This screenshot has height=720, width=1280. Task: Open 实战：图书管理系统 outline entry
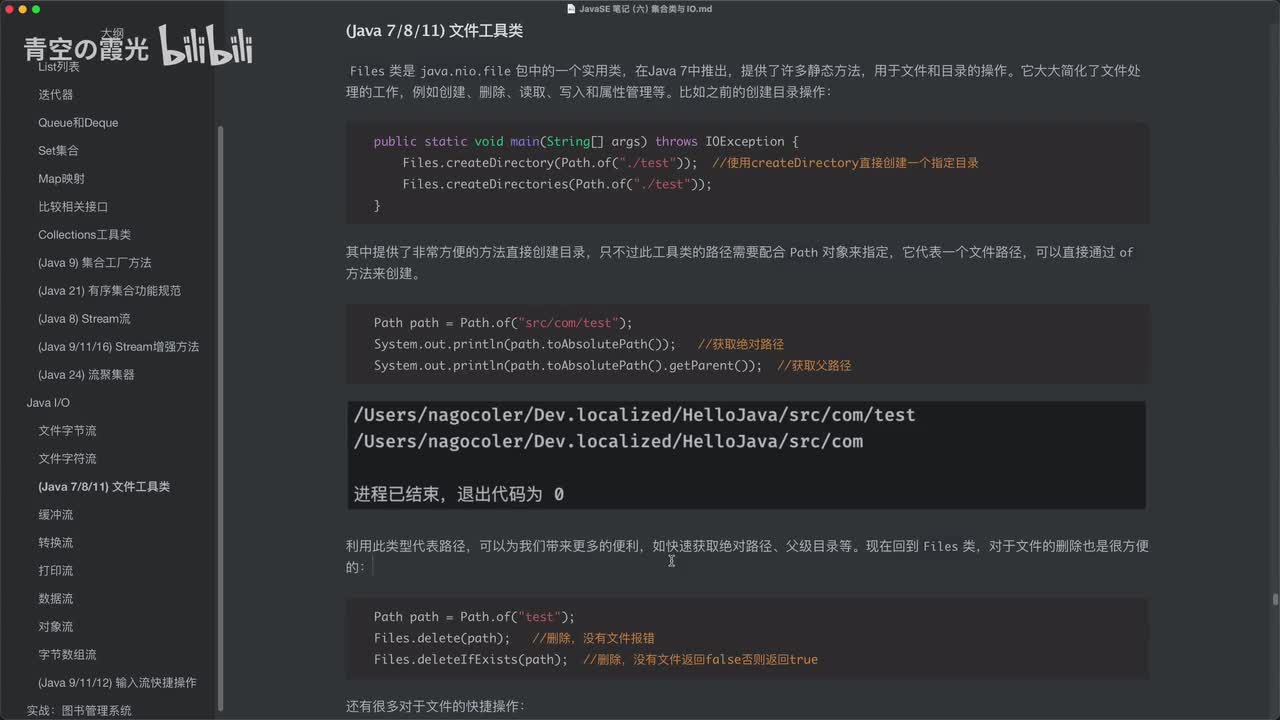(79, 710)
